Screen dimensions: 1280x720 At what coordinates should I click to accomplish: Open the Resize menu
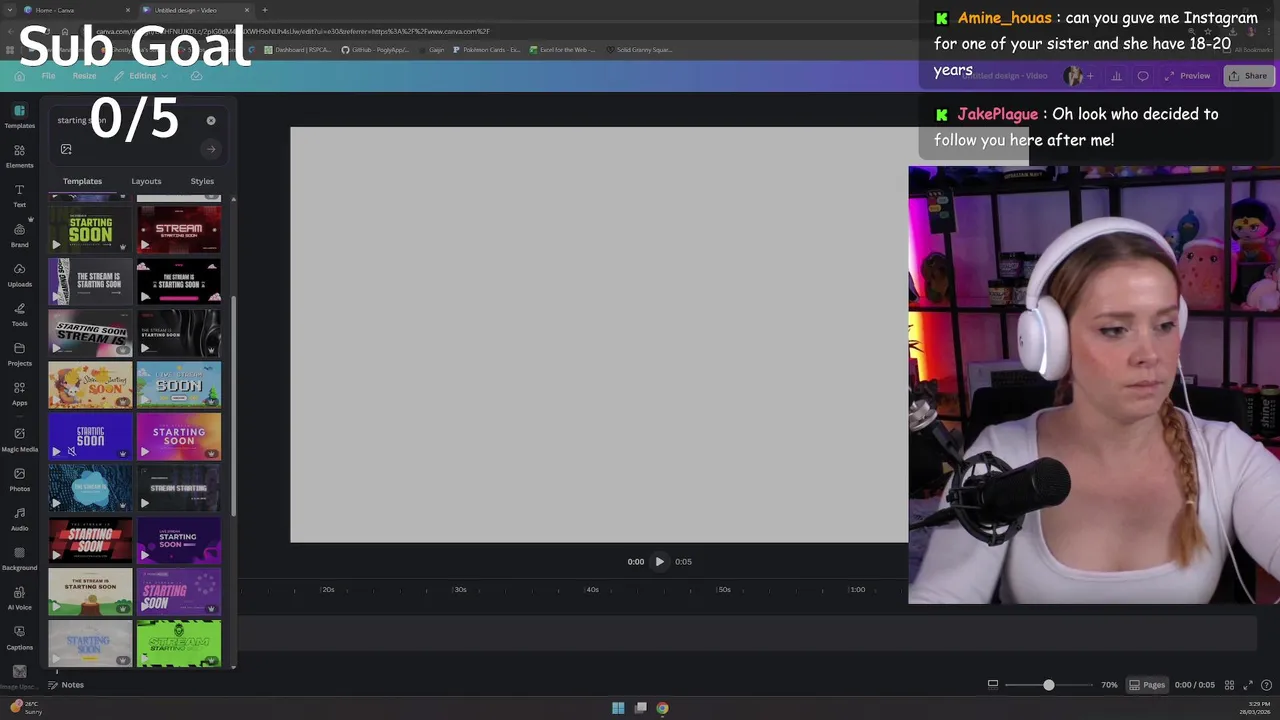[x=84, y=76]
